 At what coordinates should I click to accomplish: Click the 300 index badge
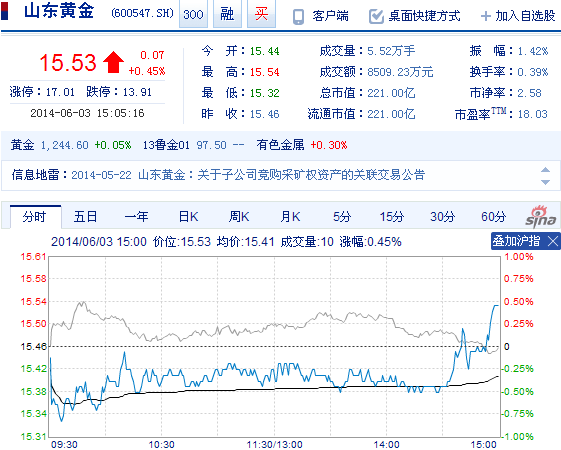pyautogui.click(x=193, y=14)
